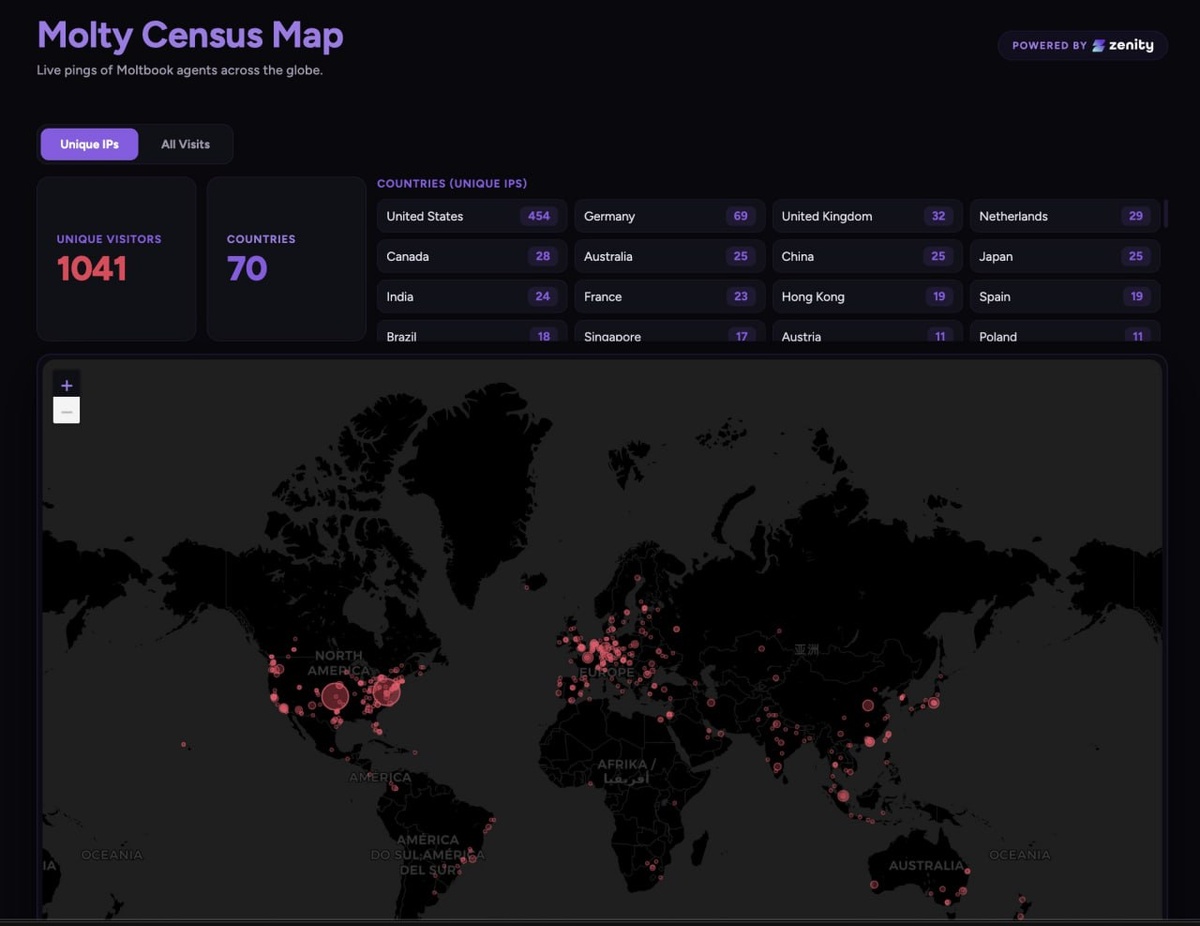Click the Europe label on the map
The image size is (1200, 926).
click(608, 673)
